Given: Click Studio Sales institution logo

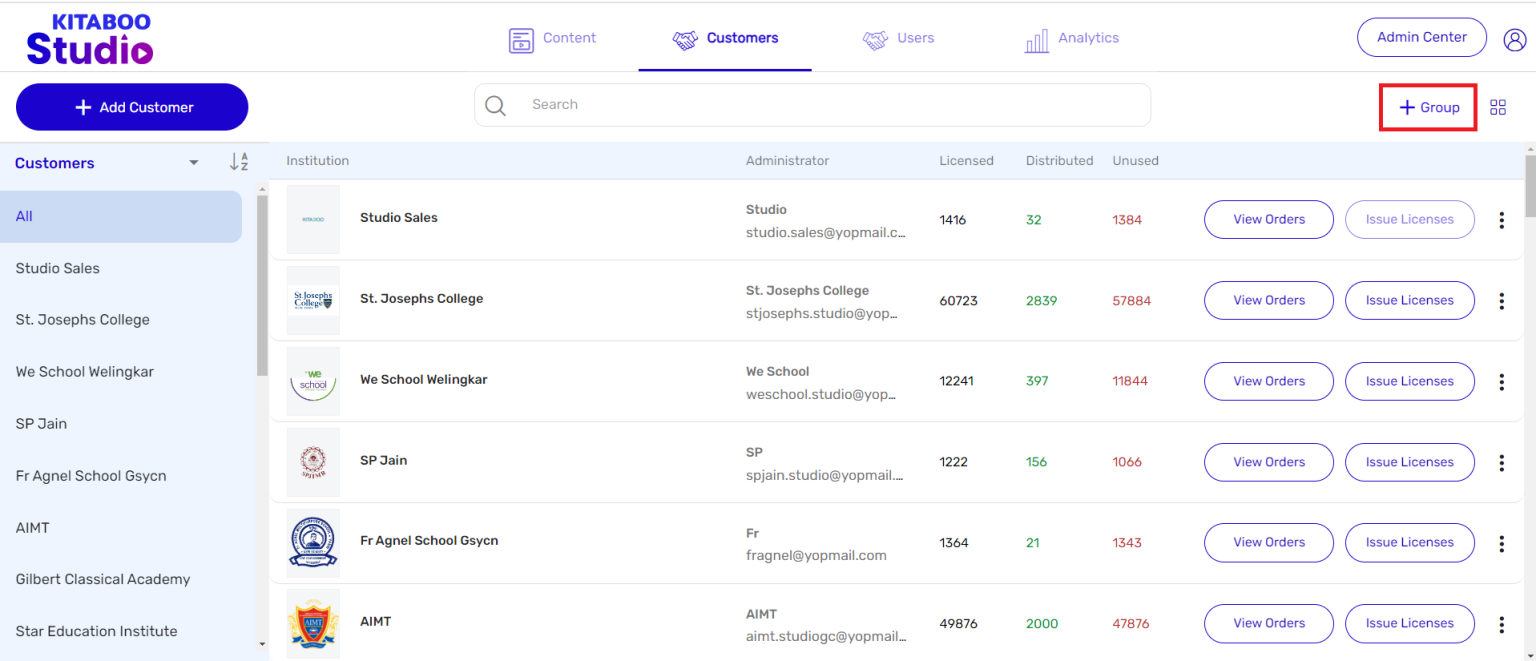Looking at the screenshot, I should (313, 219).
